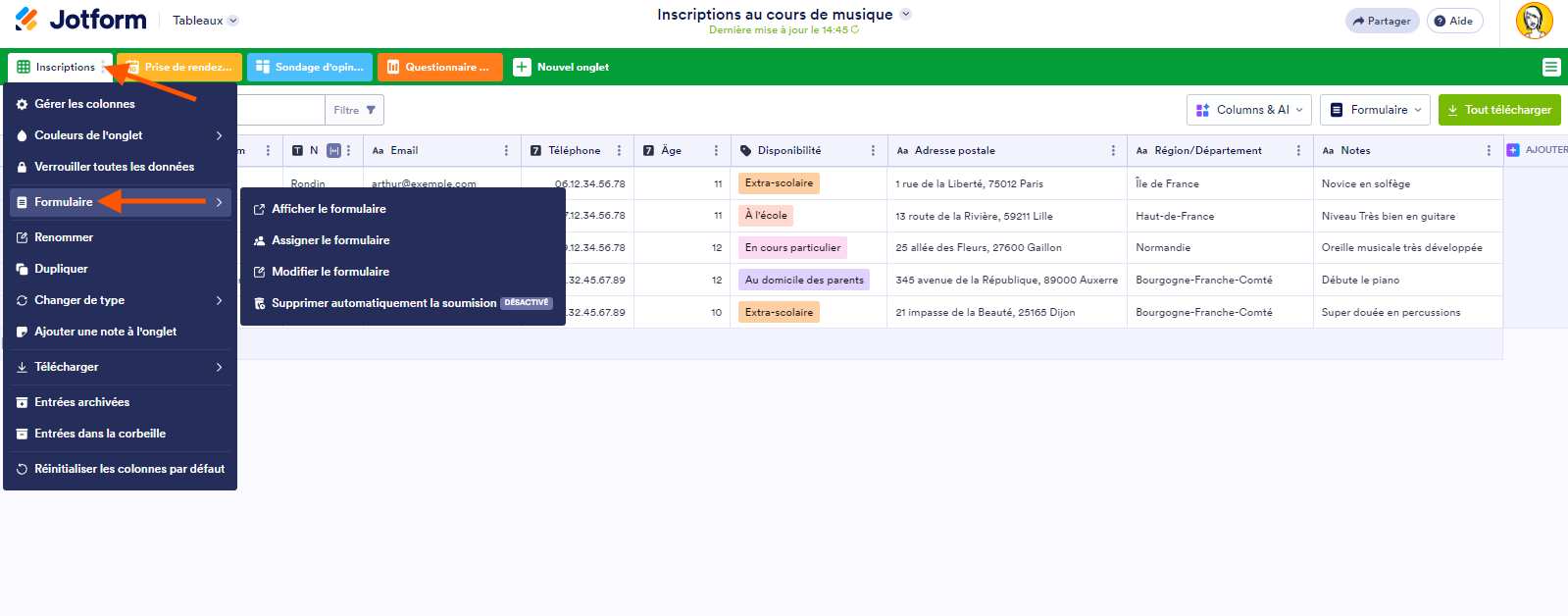
Task: Open the Email column options menu
Action: 506,150
